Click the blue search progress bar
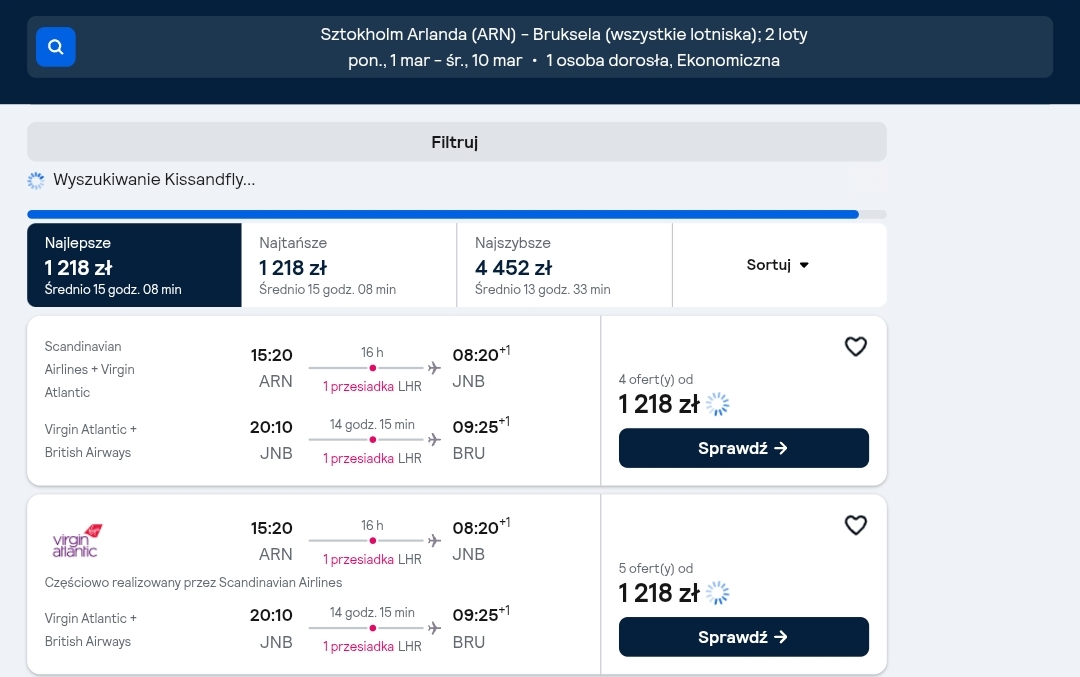Screen dimensions: 1080x677 click(443, 214)
